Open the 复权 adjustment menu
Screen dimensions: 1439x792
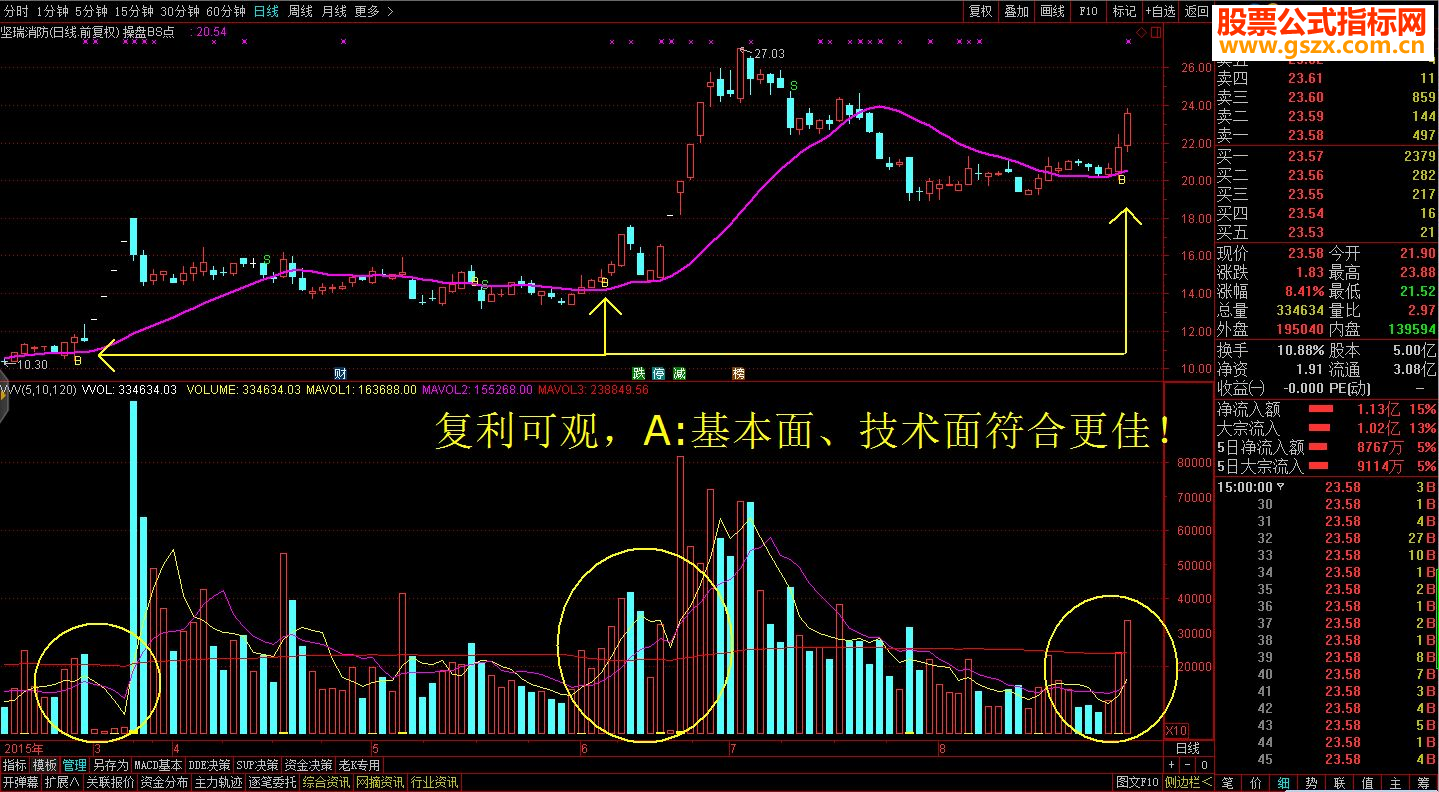[981, 11]
